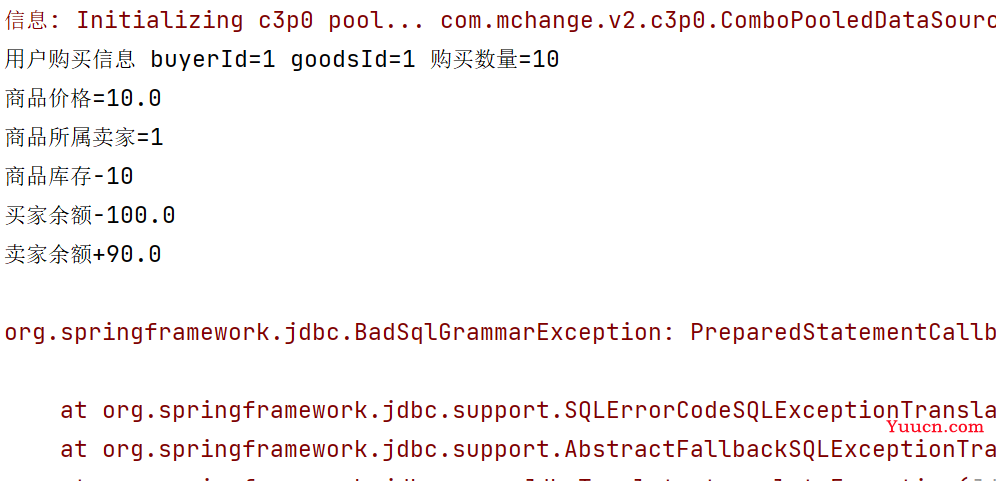The image size is (996, 481).
Task: Click the '用户购买信息' text
Action: (70, 60)
